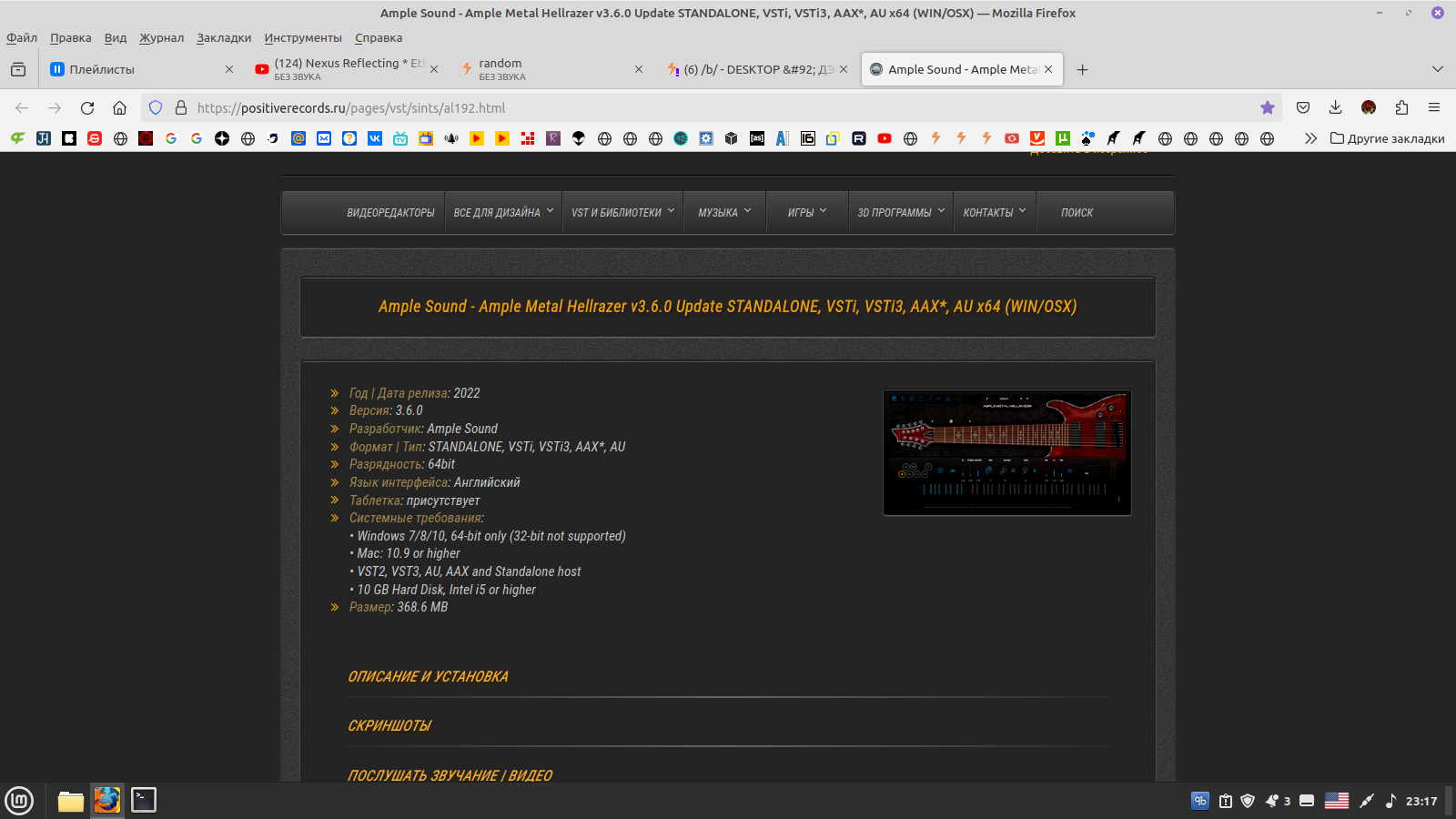Image resolution: width=1456 pixels, height=819 pixels.
Task: Open the Инструменты menu
Action: coord(303,38)
